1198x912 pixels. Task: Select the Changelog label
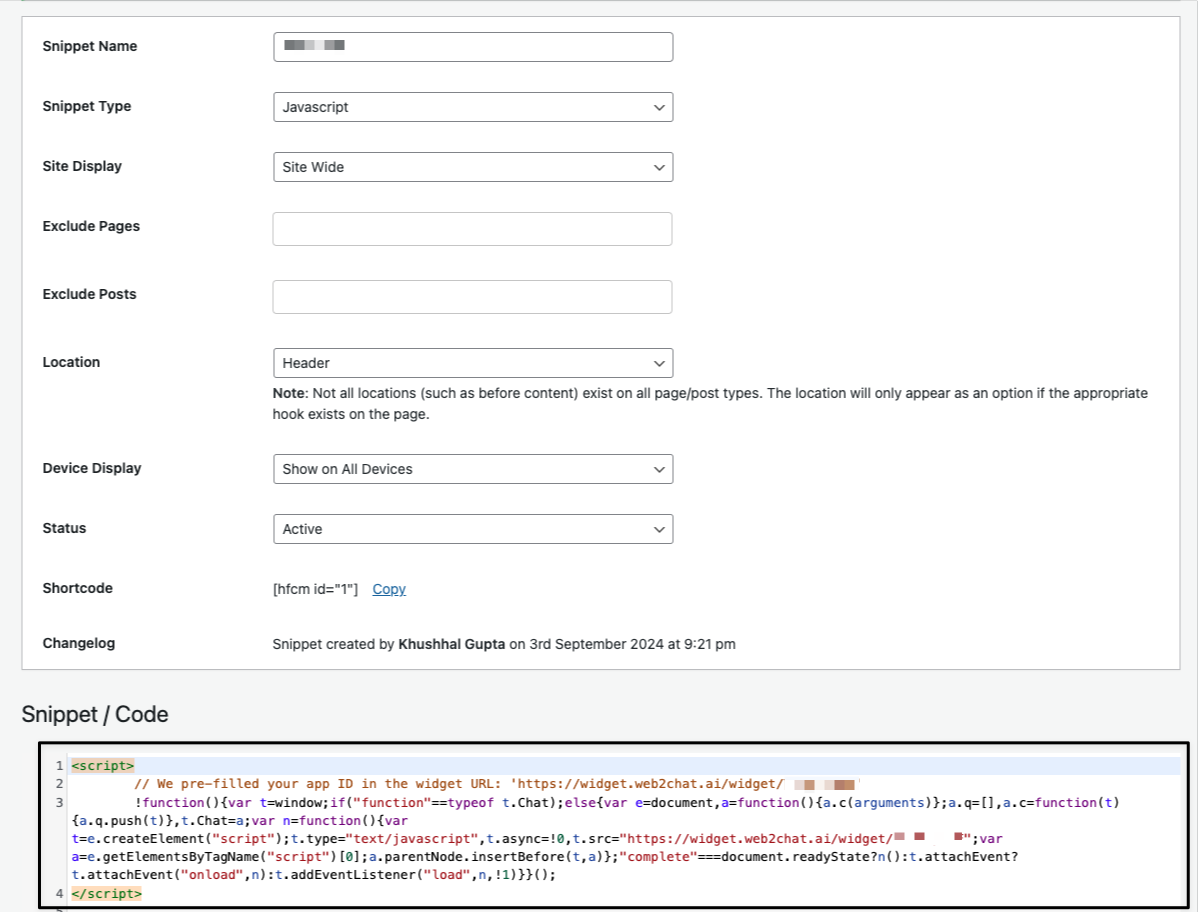tap(79, 643)
